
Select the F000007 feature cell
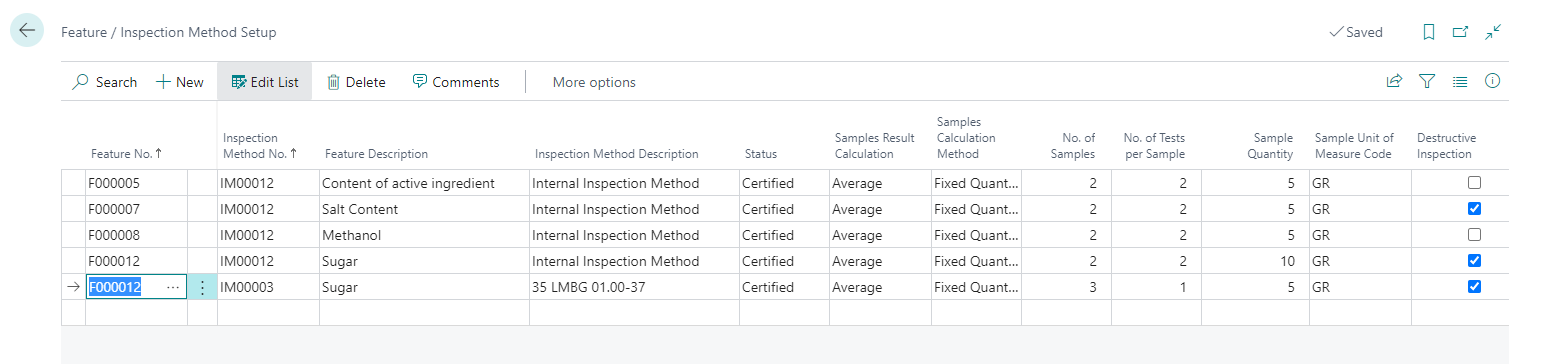(136, 209)
